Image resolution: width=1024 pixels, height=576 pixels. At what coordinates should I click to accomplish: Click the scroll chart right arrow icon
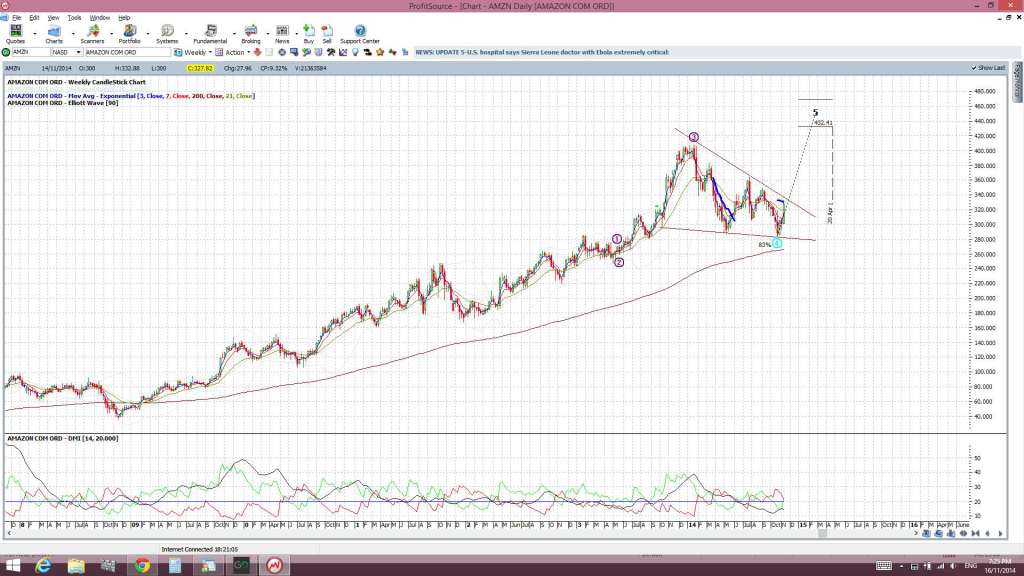1000,534
